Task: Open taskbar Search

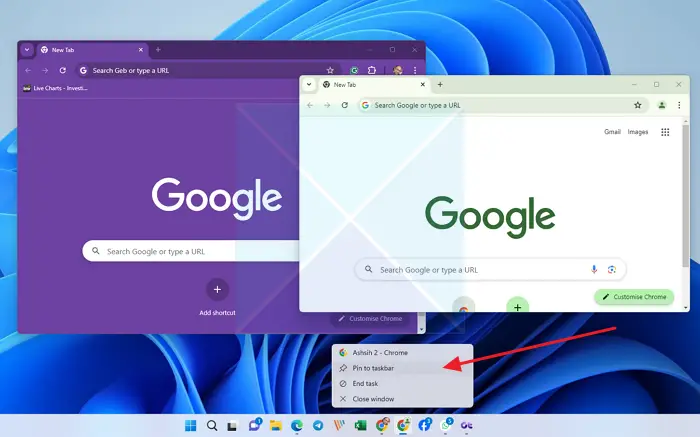Action: click(x=212, y=426)
